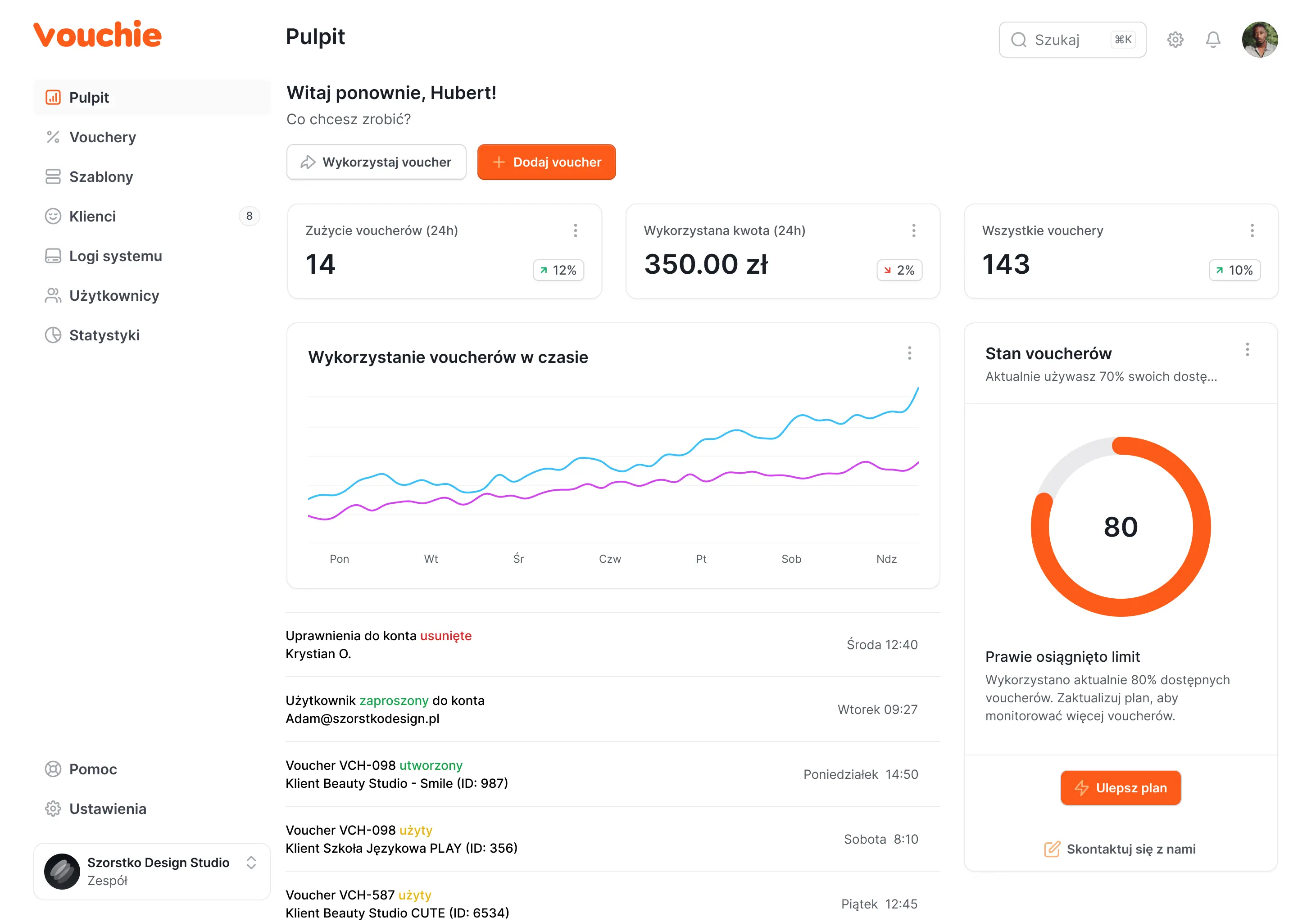The width and height of the screenshot is (1316, 922).
Task: Expand the Szorstko Design Studio team switcher
Action: pyautogui.click(x=251, y=863)
